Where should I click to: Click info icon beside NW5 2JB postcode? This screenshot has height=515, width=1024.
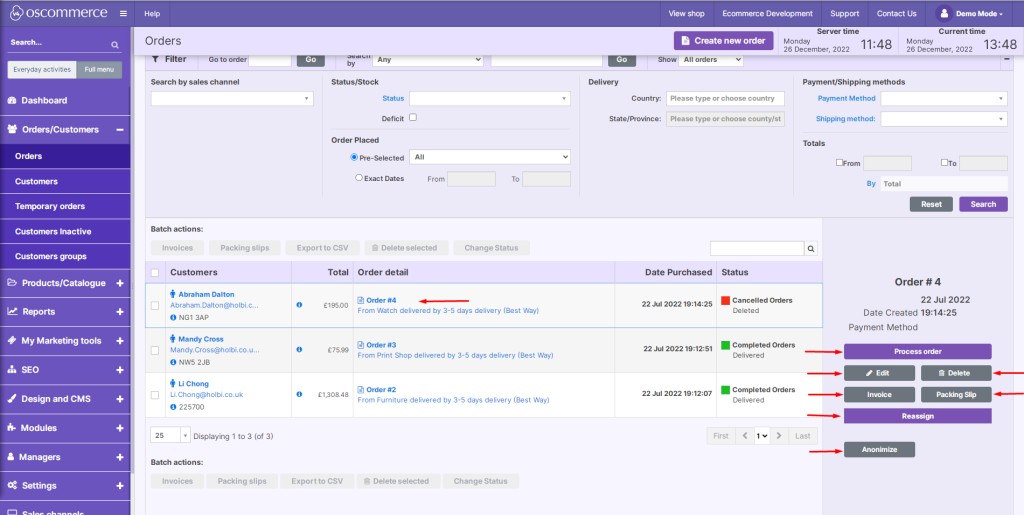(x=173, y=362)
